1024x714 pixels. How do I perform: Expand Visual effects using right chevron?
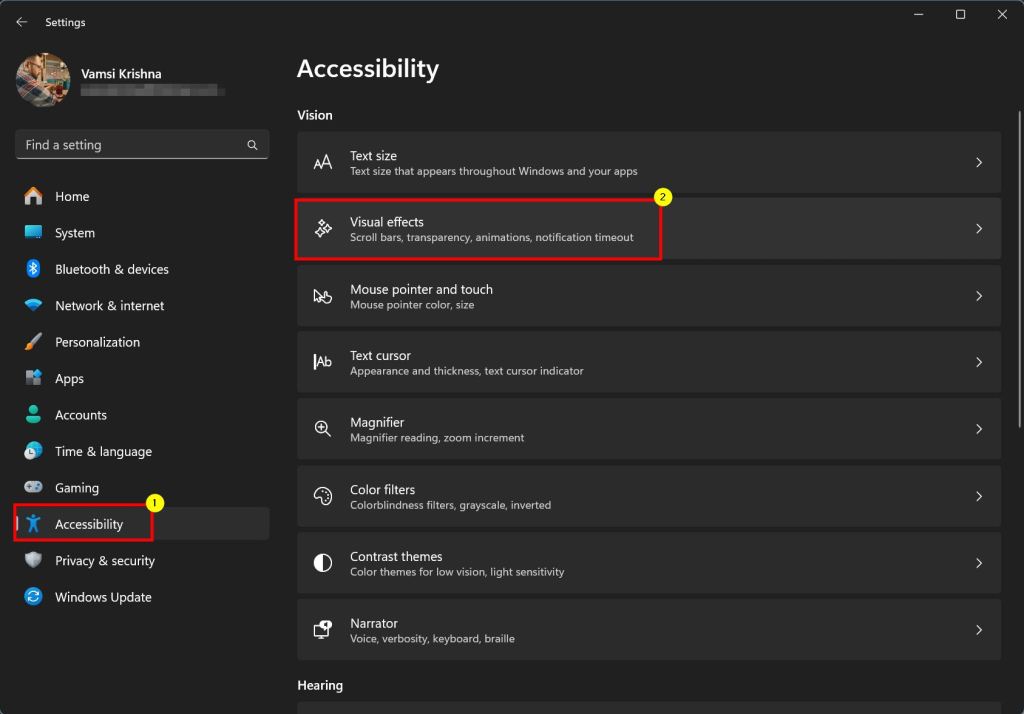pos(978,229)
